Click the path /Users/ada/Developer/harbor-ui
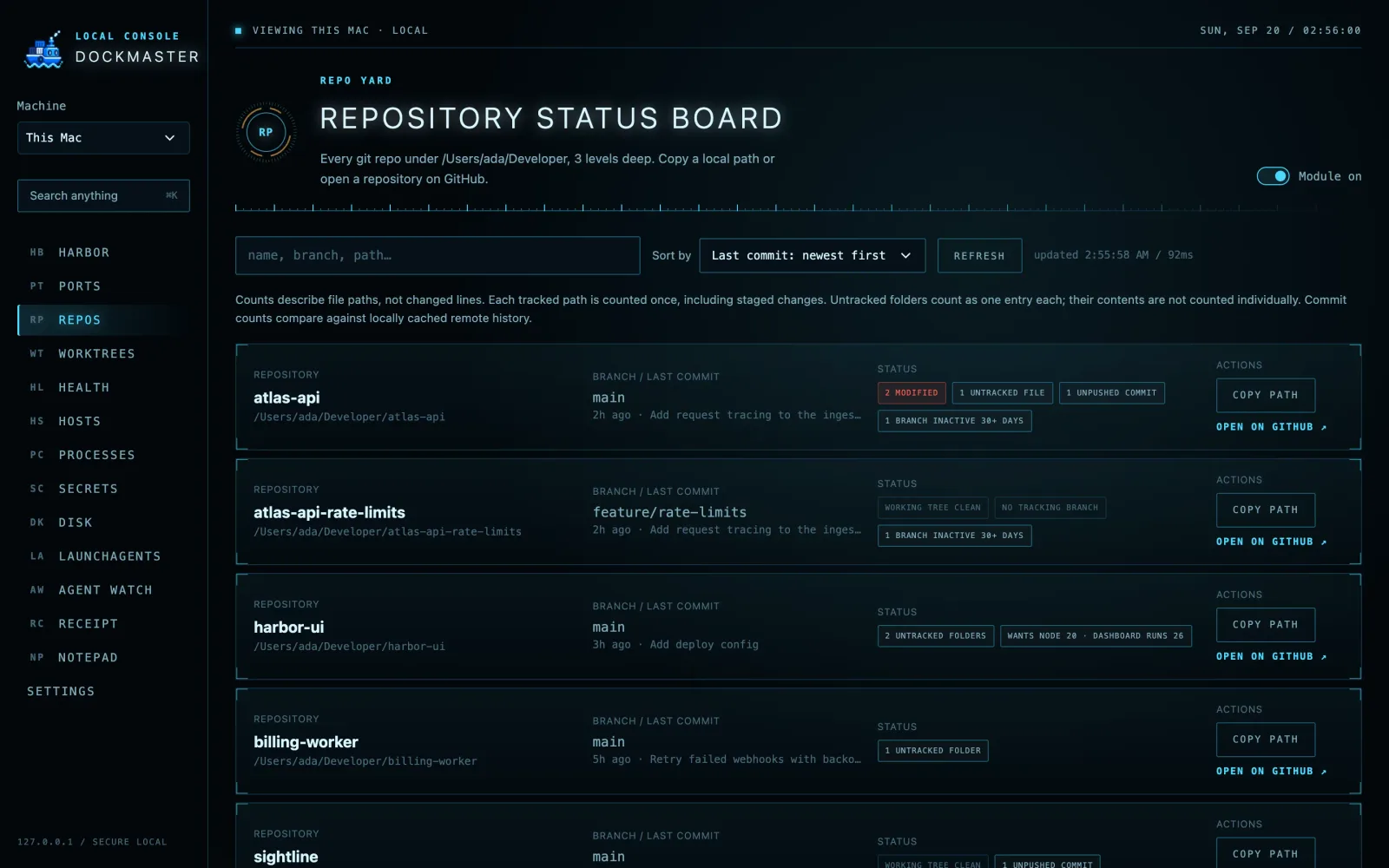The height and width of the screenshot is (868, 1389). tap(349, 647)
